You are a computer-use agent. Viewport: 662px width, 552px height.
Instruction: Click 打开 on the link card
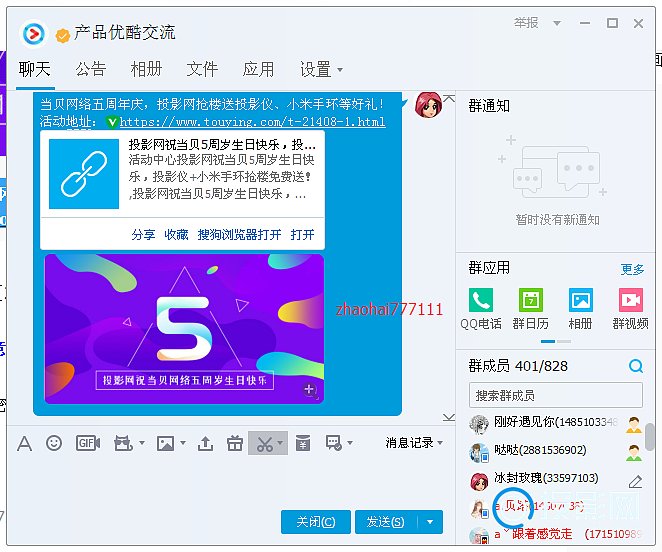pyautogui.click(x=302, y=234)
